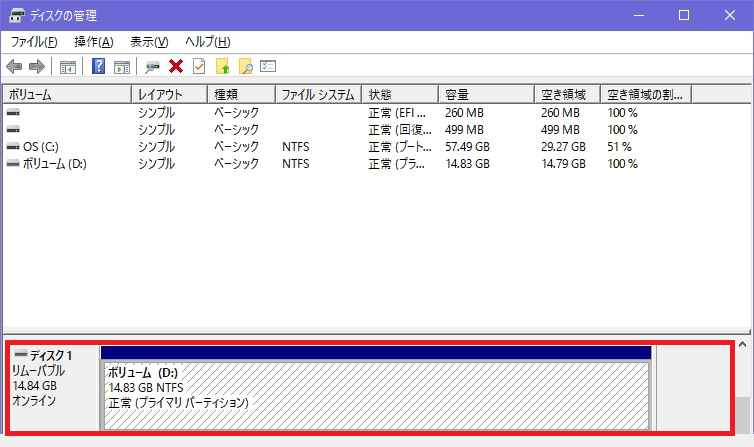This screenshot has height=447, width=754.
Task: Open properties with the checkmark page icon
Action: (199, 67)
